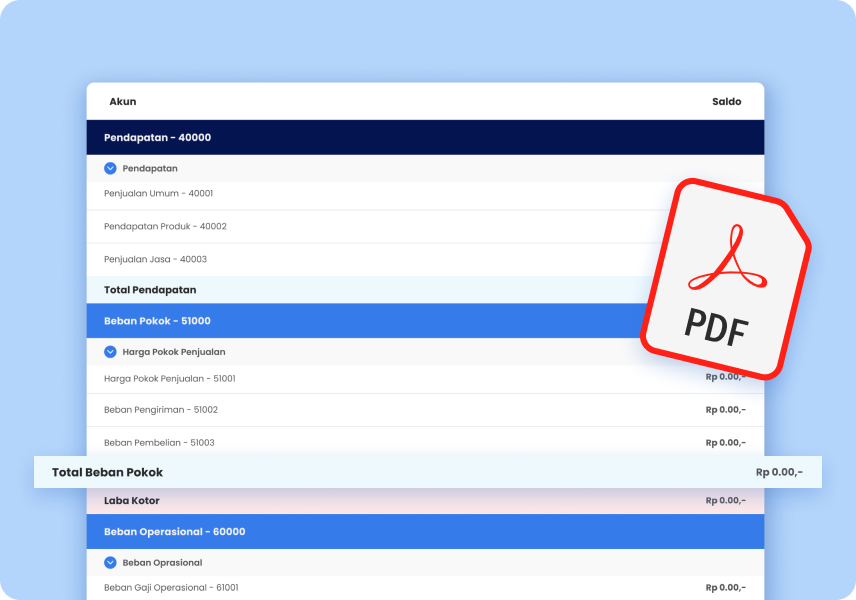Collapse the Beban Oprasional chevron
Viewport: 856px width, 600px height.
coord(110,562)
